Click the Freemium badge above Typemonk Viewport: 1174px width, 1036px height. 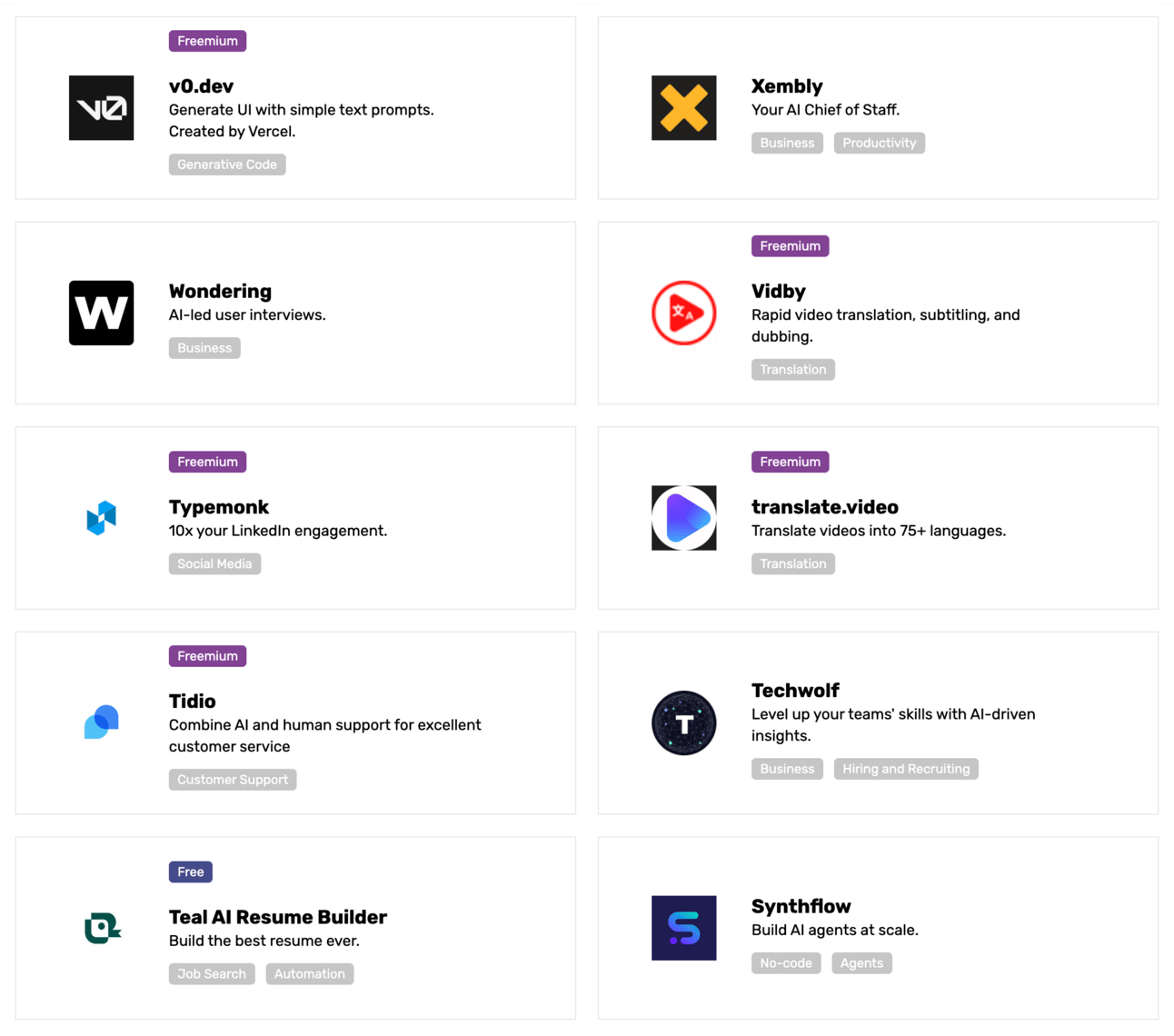207,462
